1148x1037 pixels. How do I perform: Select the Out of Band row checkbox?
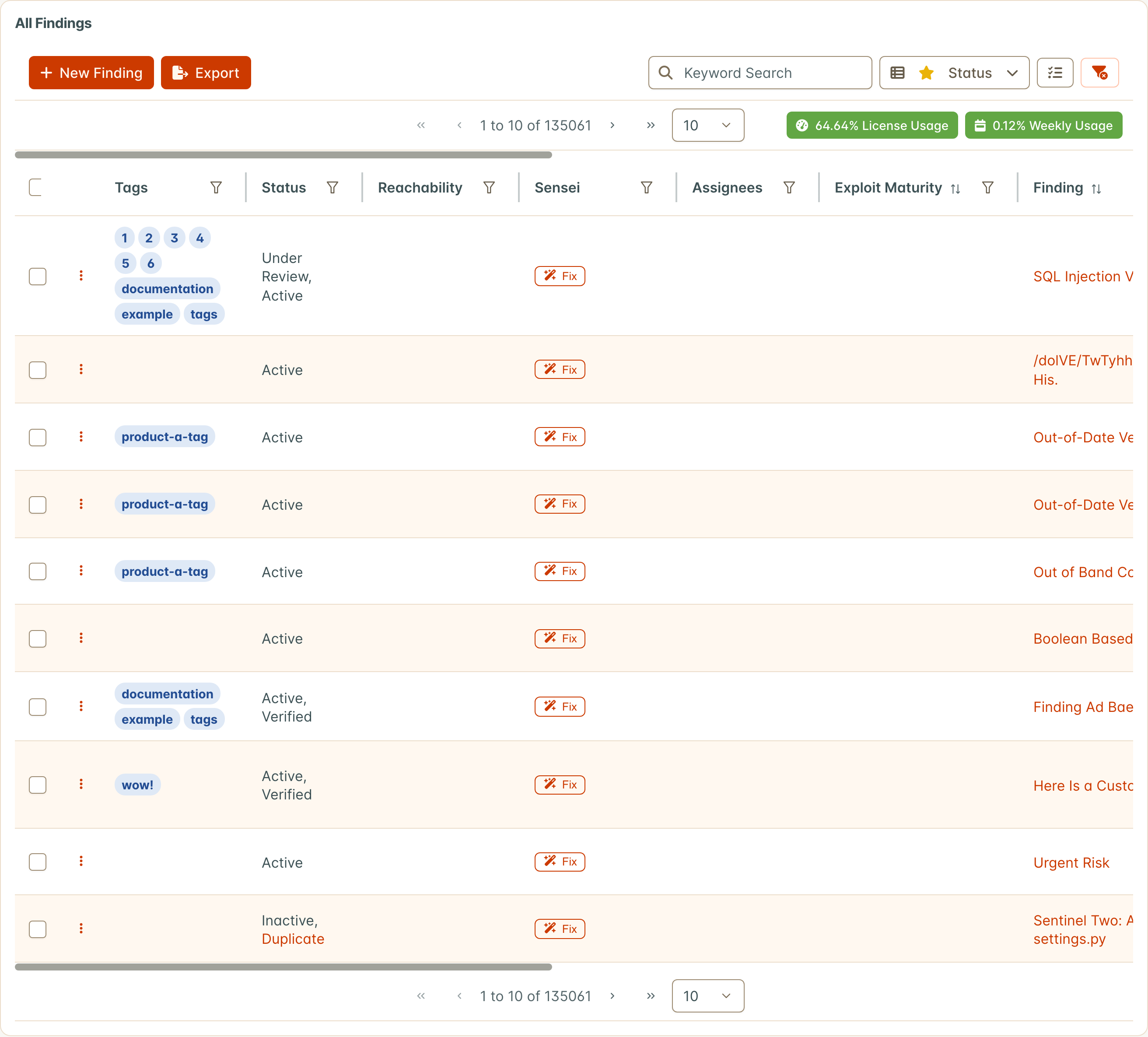point(38,571)
